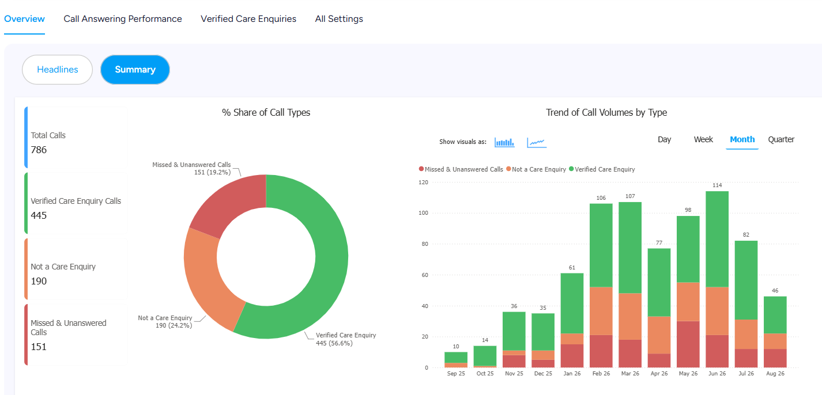The image size is (822, 395).
Task: Select the Overview tab
Action: point(25,19)
